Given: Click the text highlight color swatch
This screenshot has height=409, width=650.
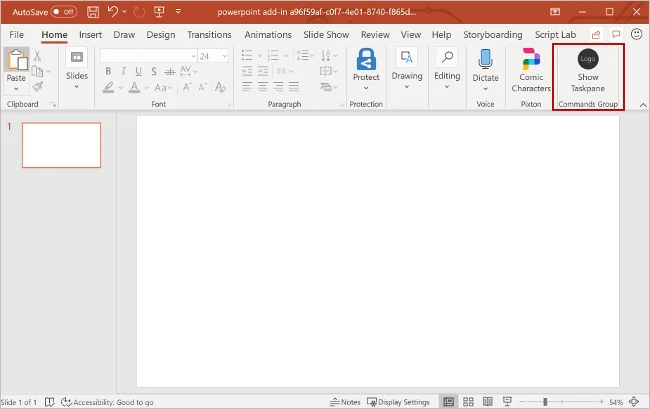Looking at the screenshot, I should tap(109, 87).
